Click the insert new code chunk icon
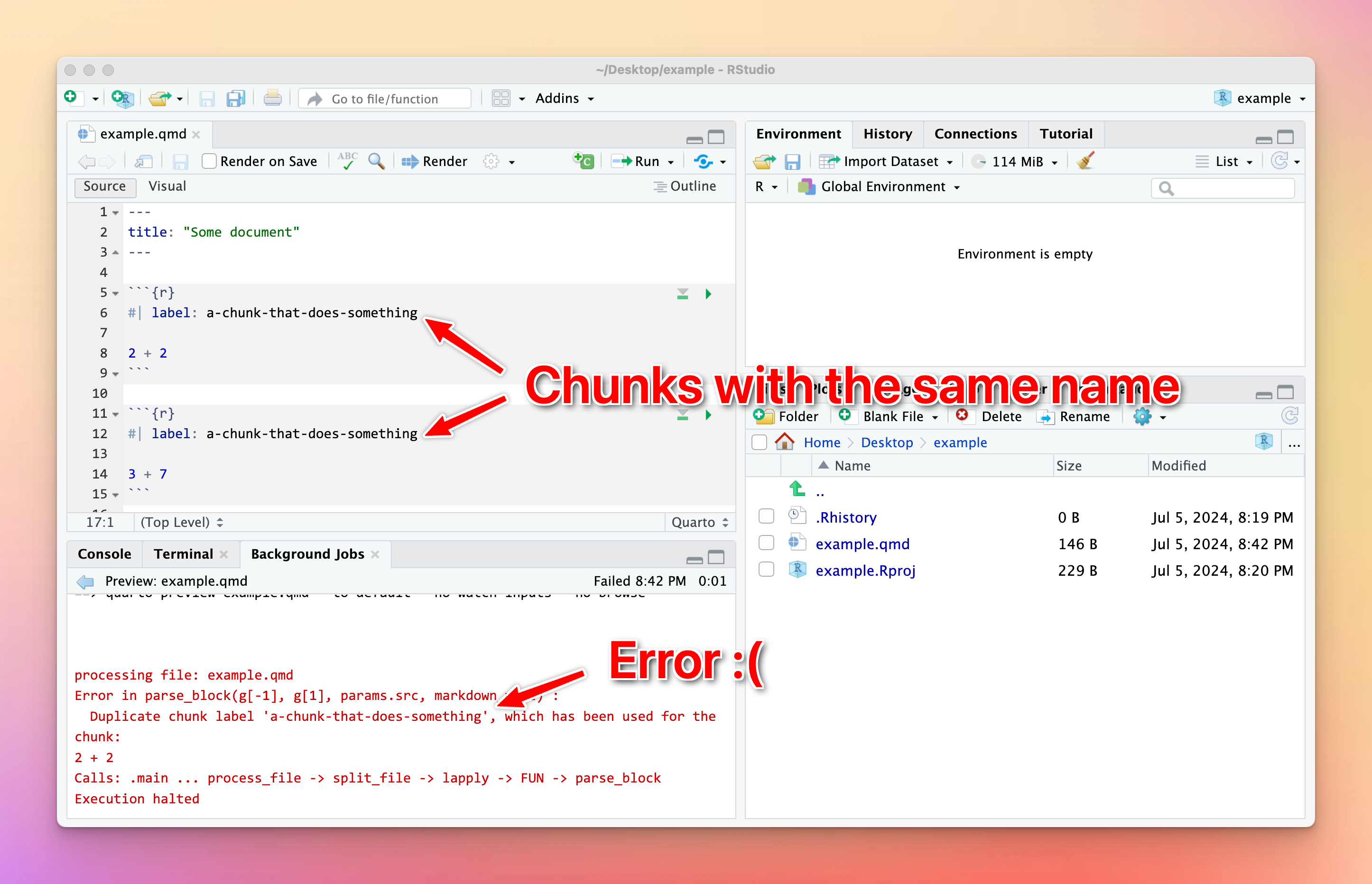Image resolution: width=1372 pixels, height=884 pixels. [584, 161]
